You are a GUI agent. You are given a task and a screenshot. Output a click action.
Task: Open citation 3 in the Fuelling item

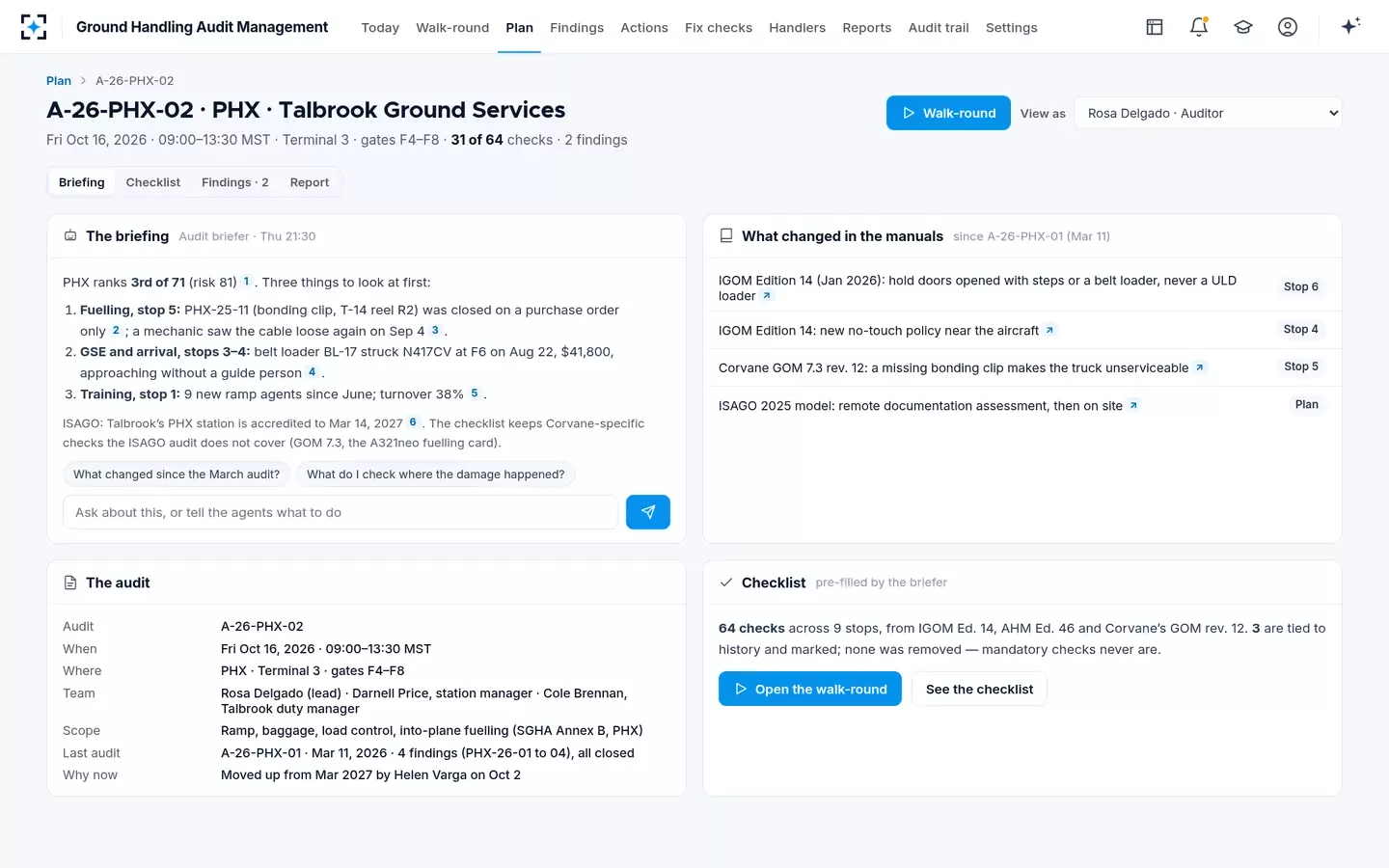435,330
